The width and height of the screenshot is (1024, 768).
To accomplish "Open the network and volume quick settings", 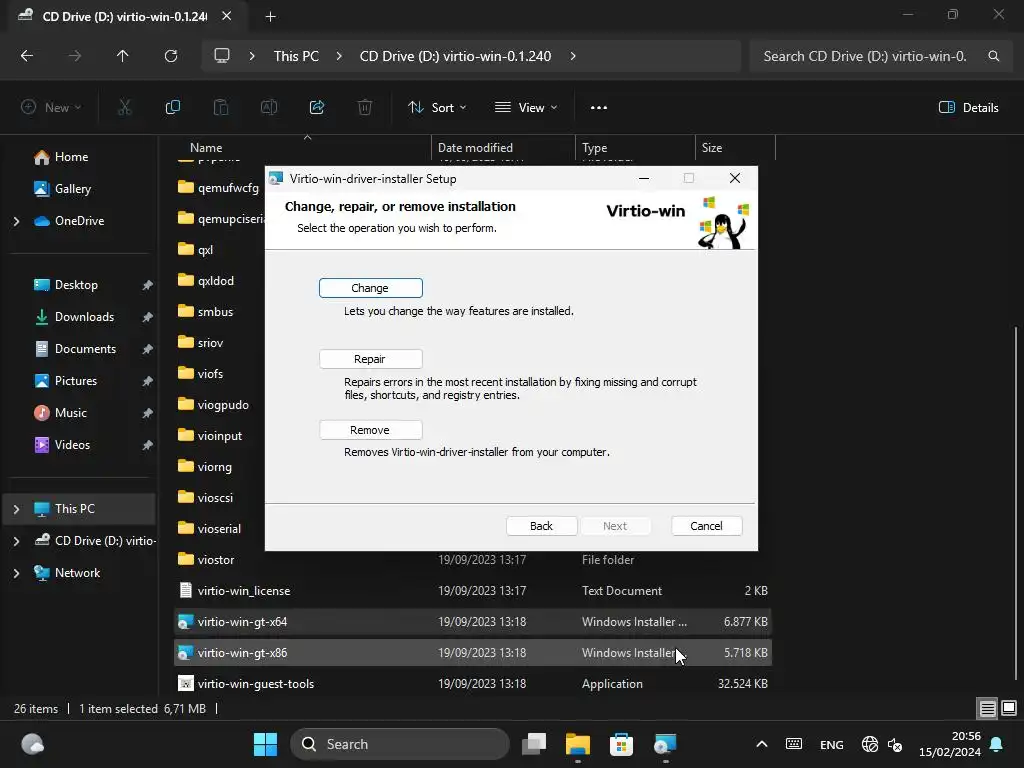I will [x=882, y=744].
